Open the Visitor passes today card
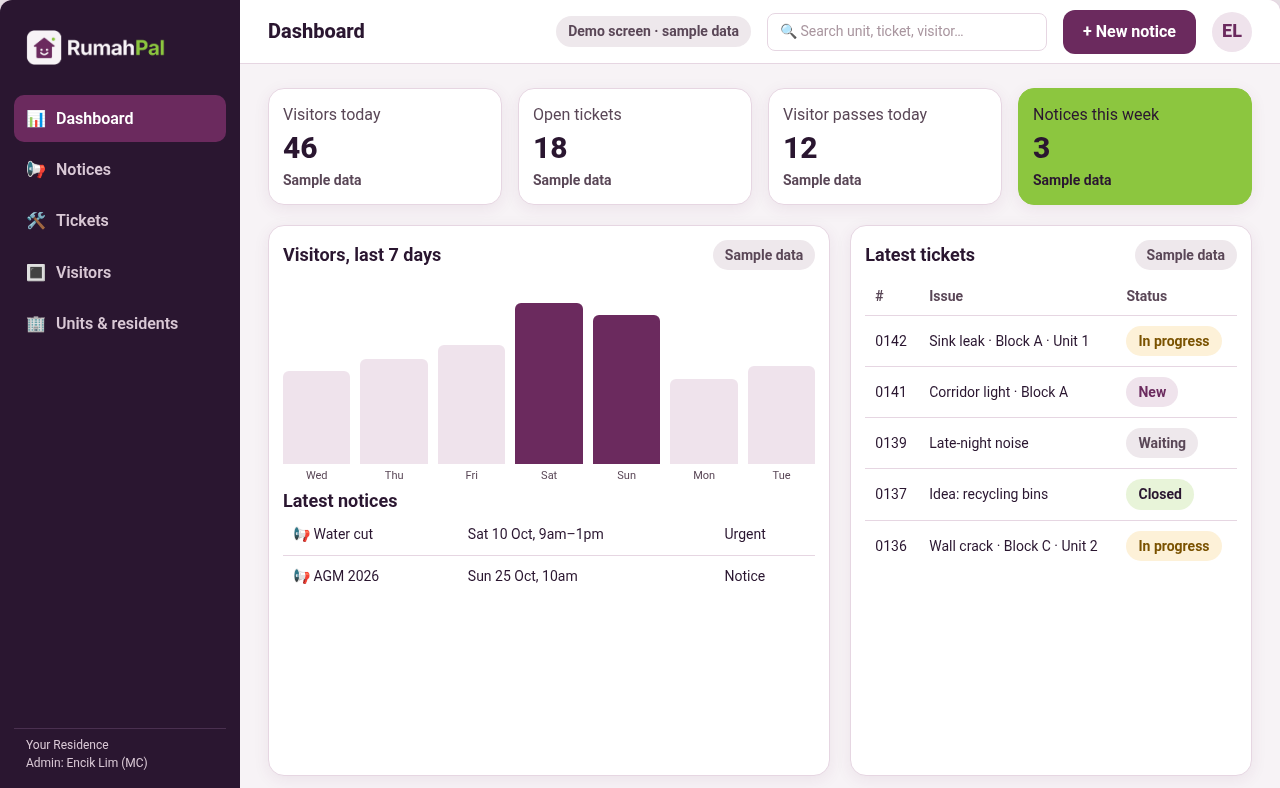 click(x=885, y=146)
